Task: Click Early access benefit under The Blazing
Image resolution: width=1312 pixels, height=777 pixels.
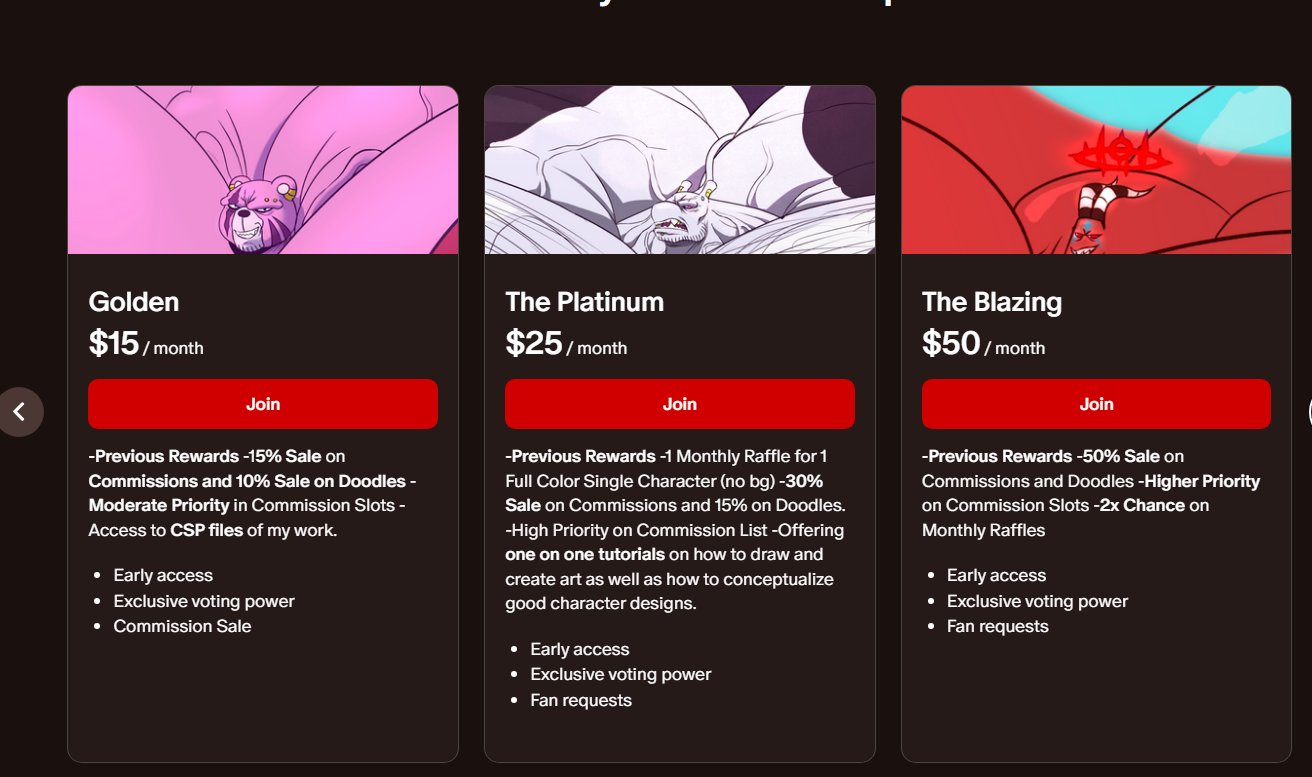Action: 996,575
